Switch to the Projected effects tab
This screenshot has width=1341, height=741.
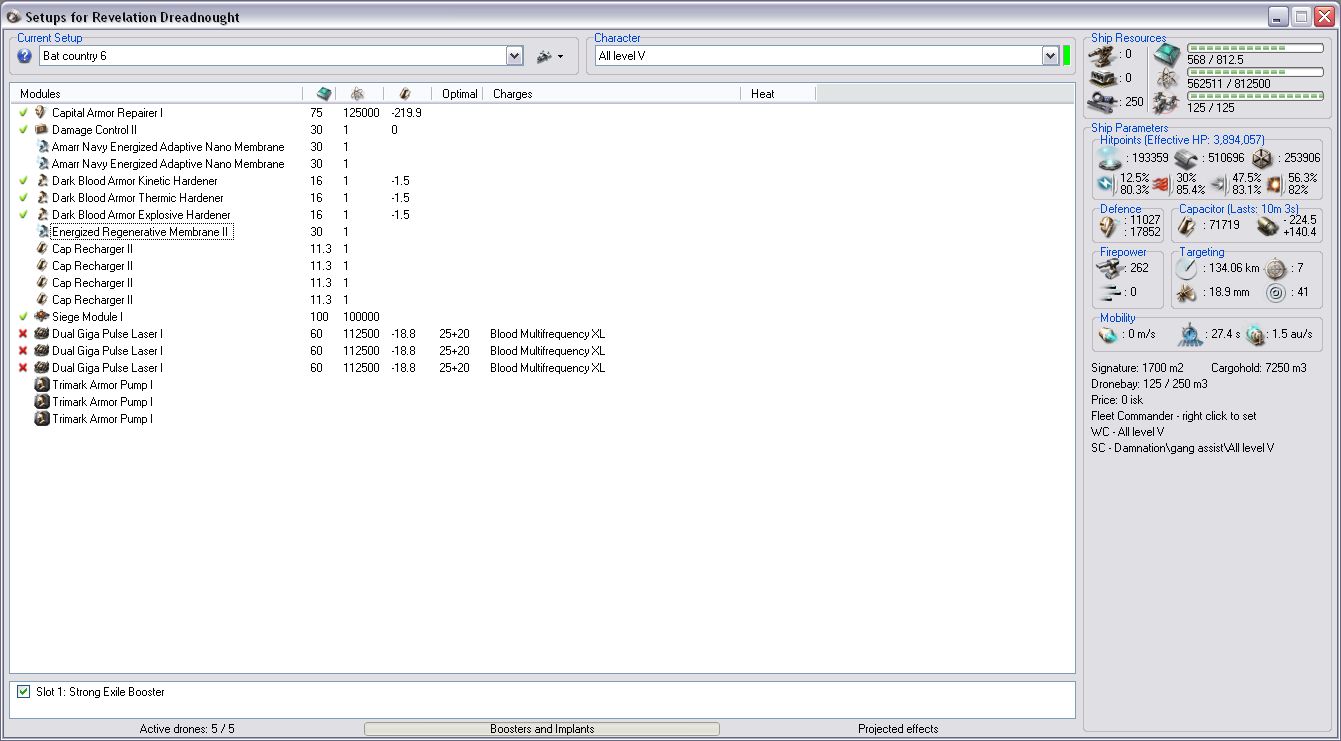pyautogui.click(x=898, y=729)
